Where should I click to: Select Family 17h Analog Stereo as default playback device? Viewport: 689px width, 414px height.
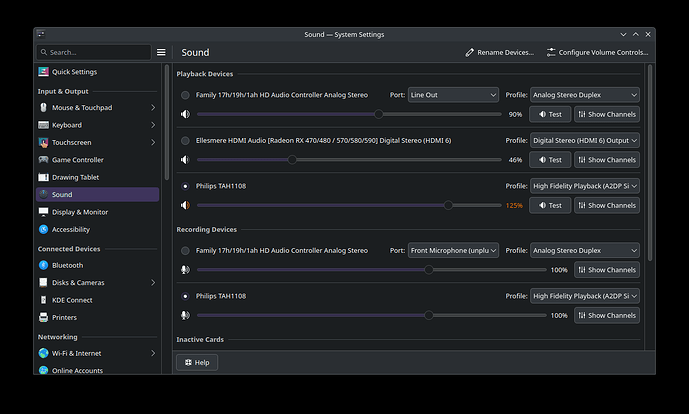click(x=185, y=95)
